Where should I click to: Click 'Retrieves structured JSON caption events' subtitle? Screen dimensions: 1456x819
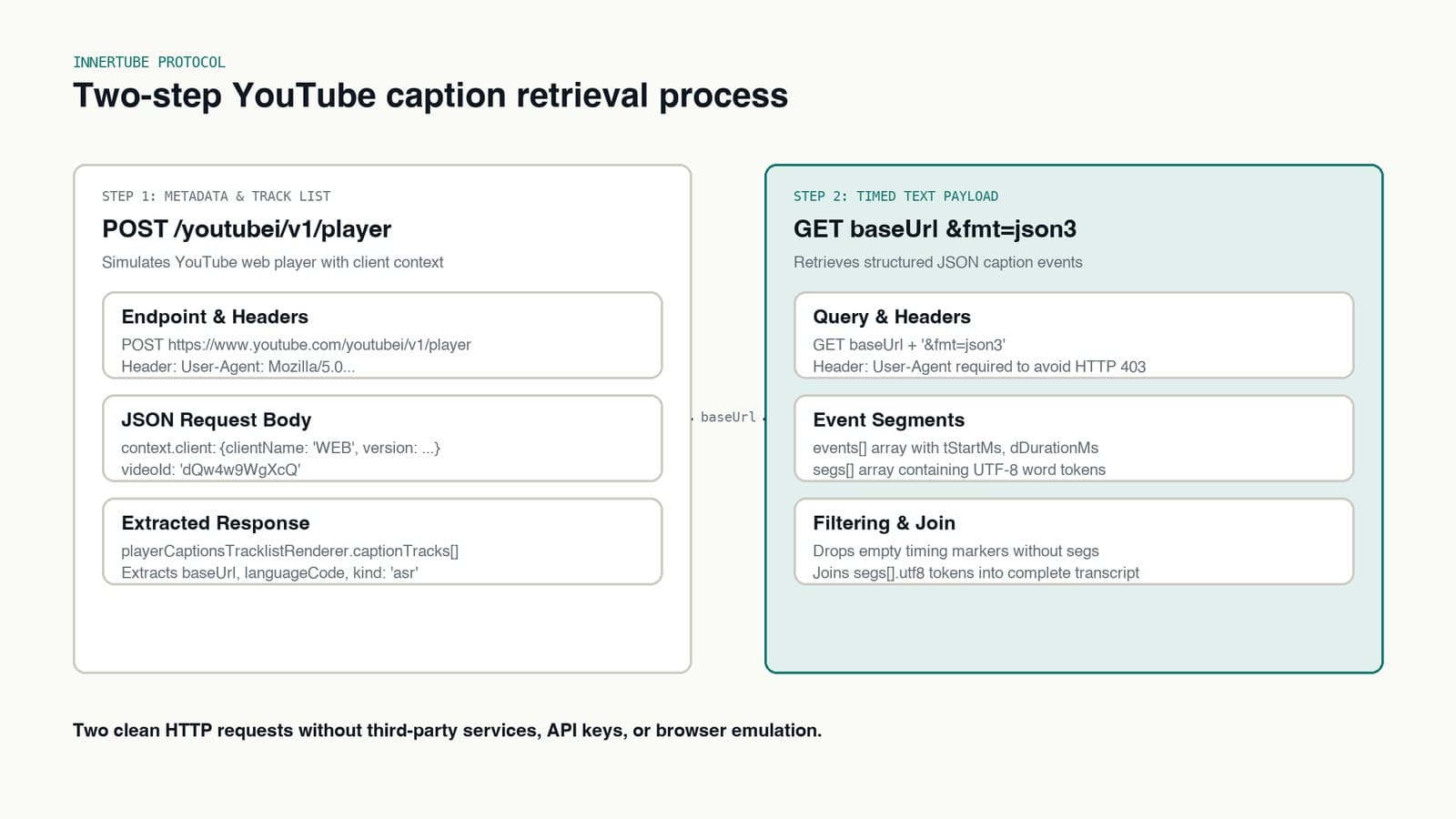pyautogui.click(x=938, y=262)
